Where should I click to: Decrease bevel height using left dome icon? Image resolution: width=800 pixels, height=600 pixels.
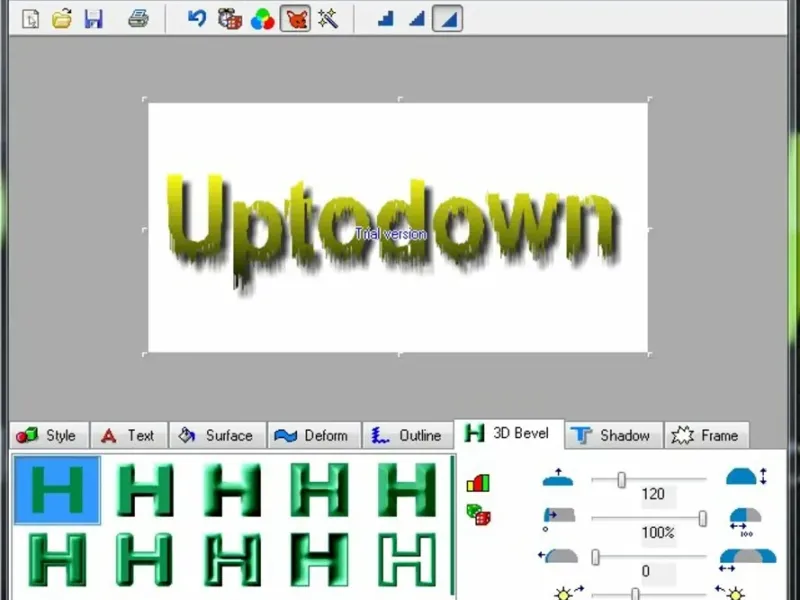[558, 478]
